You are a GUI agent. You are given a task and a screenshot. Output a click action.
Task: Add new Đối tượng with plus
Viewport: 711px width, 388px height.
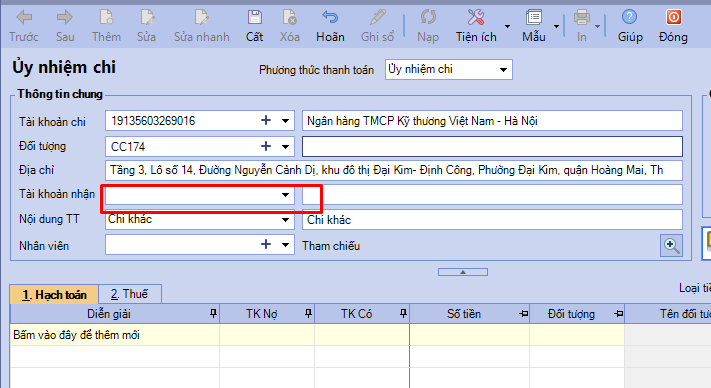click(266, 146)
